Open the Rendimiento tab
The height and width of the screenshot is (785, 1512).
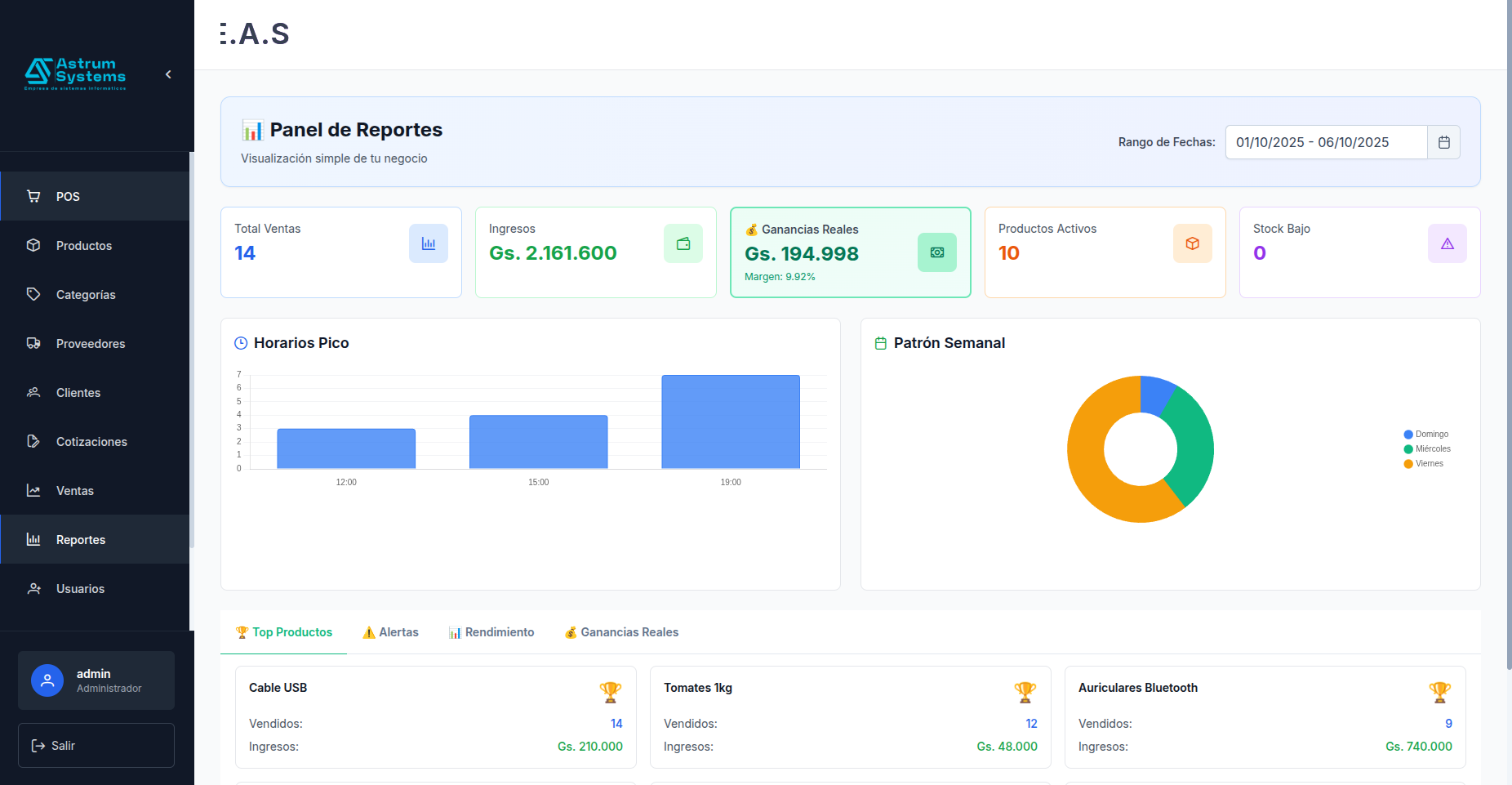491,632
